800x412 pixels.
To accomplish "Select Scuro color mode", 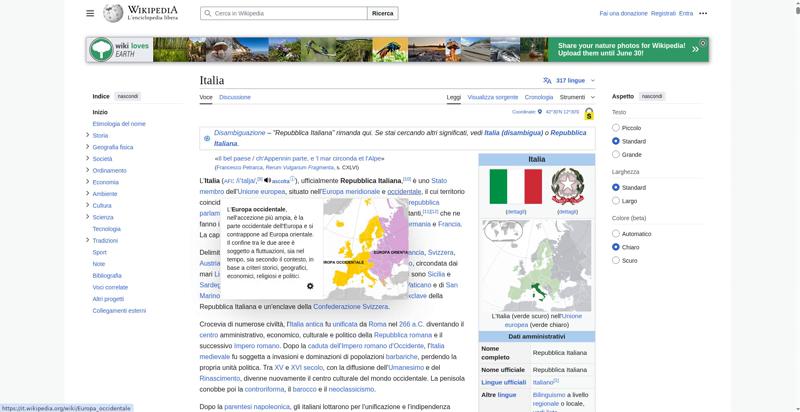I will point(616,260).
